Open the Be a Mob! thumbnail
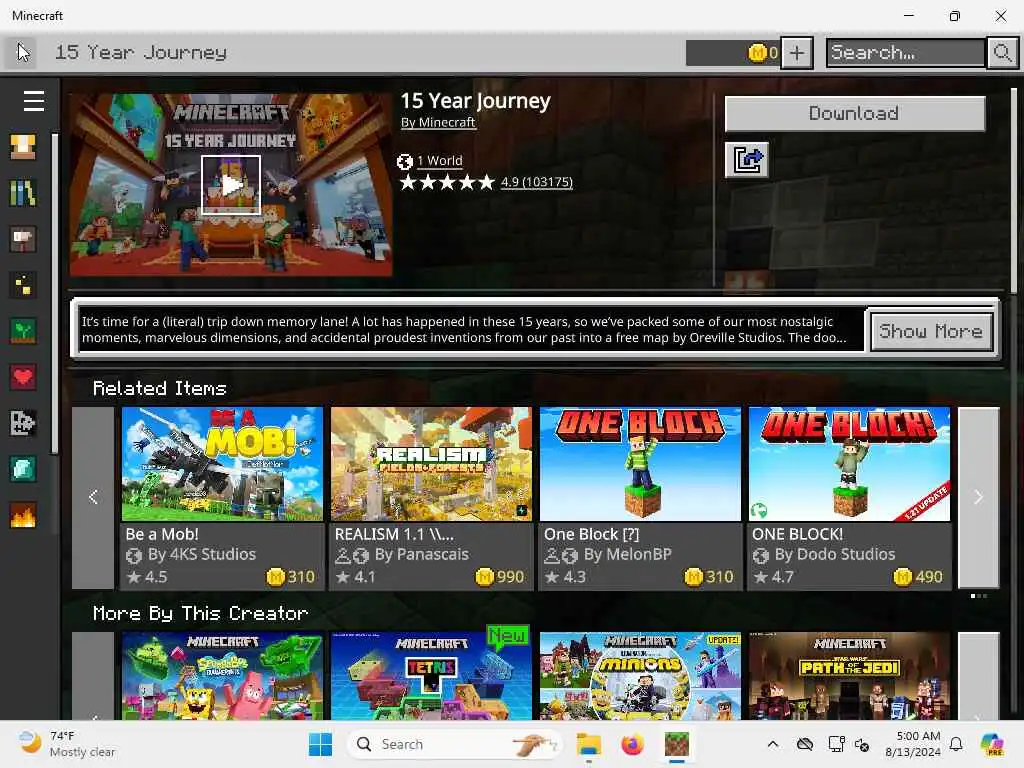The width and height of the screenshot is (1024, 768). [222, 464]
